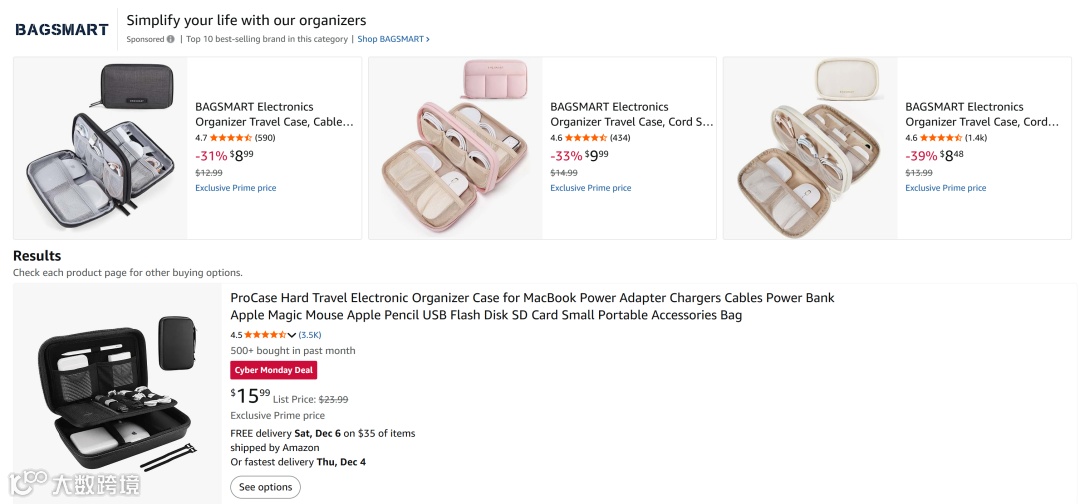Open the 3.5K reviews link

click(x=310, y=335)
